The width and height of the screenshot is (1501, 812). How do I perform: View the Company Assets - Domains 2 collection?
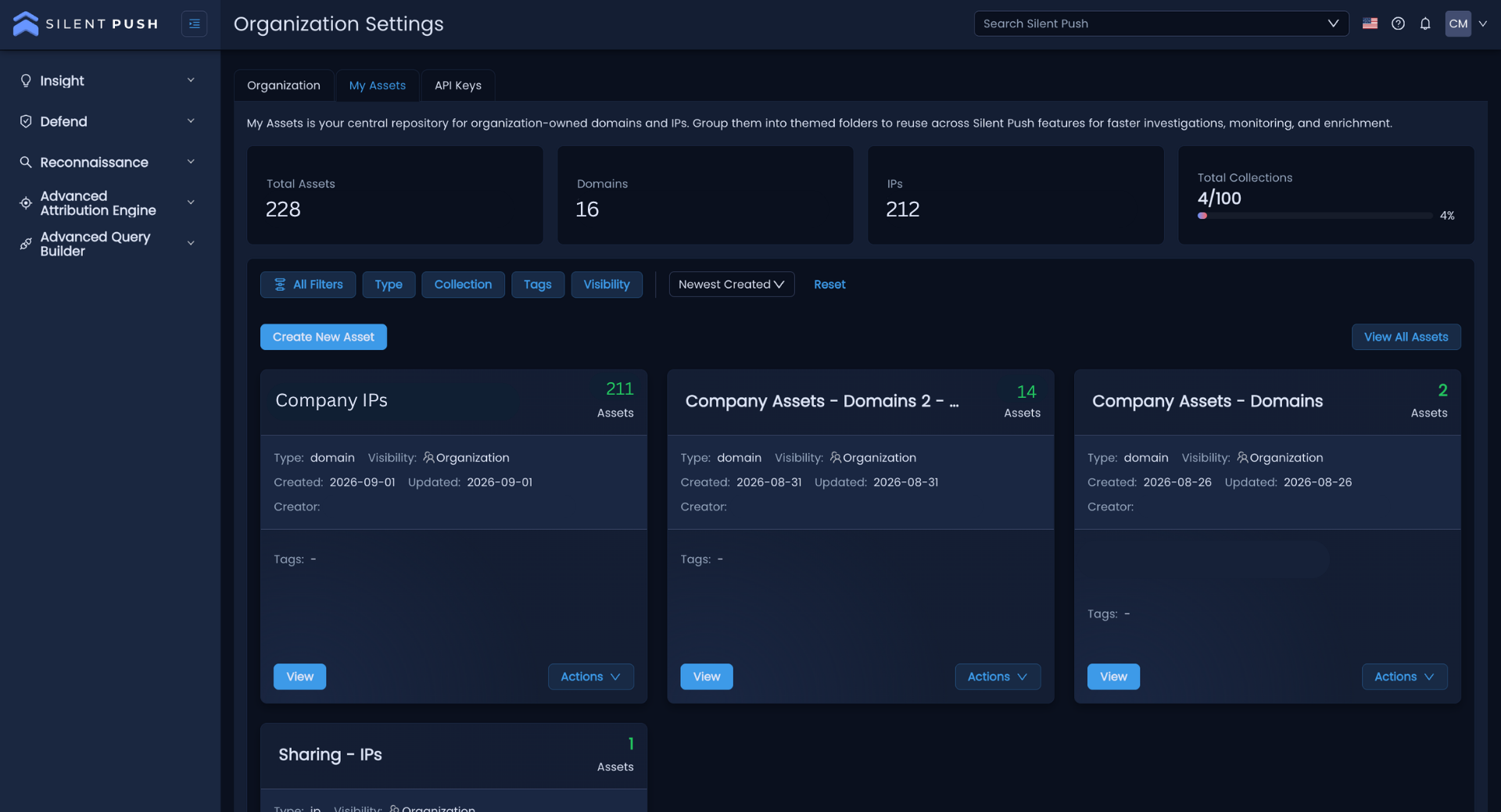tap(707, 677)
